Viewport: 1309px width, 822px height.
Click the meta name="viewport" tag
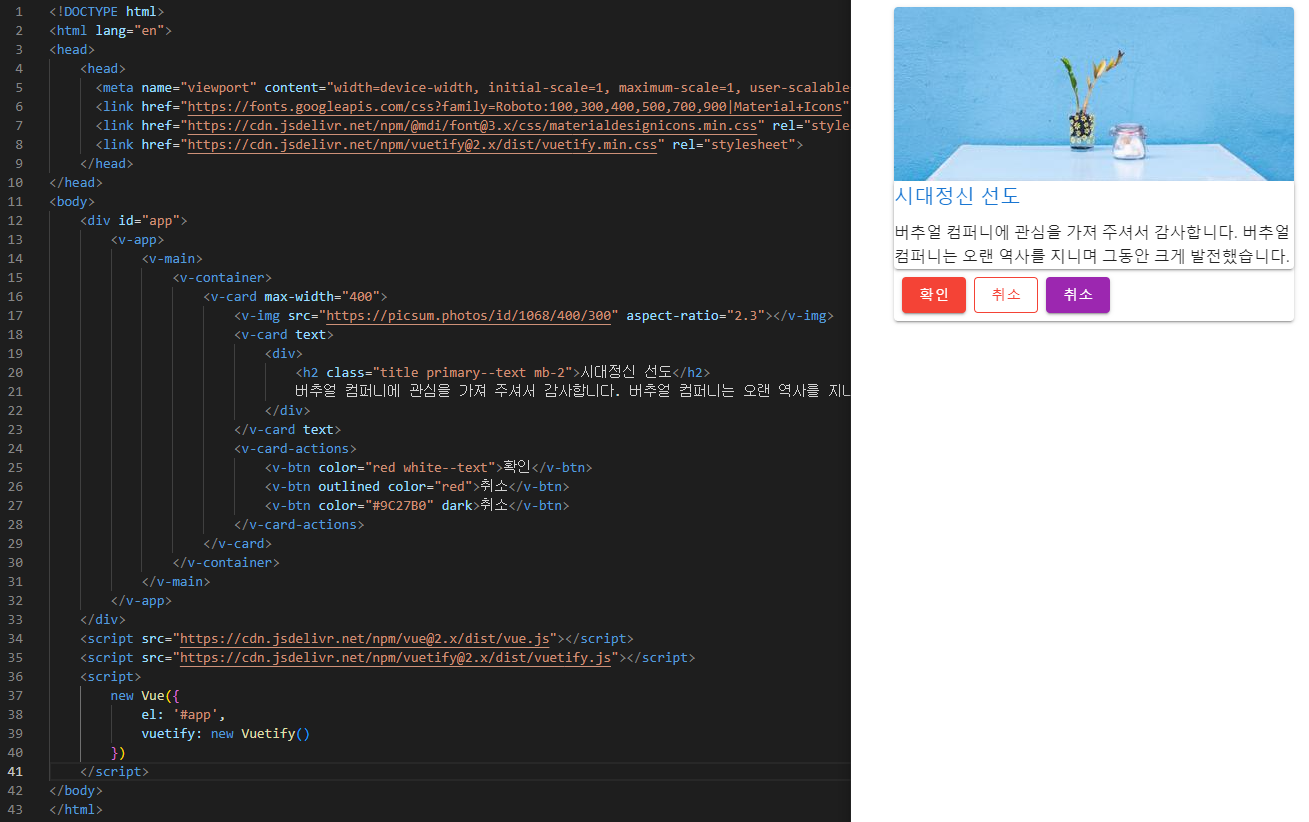click(472, 87)
